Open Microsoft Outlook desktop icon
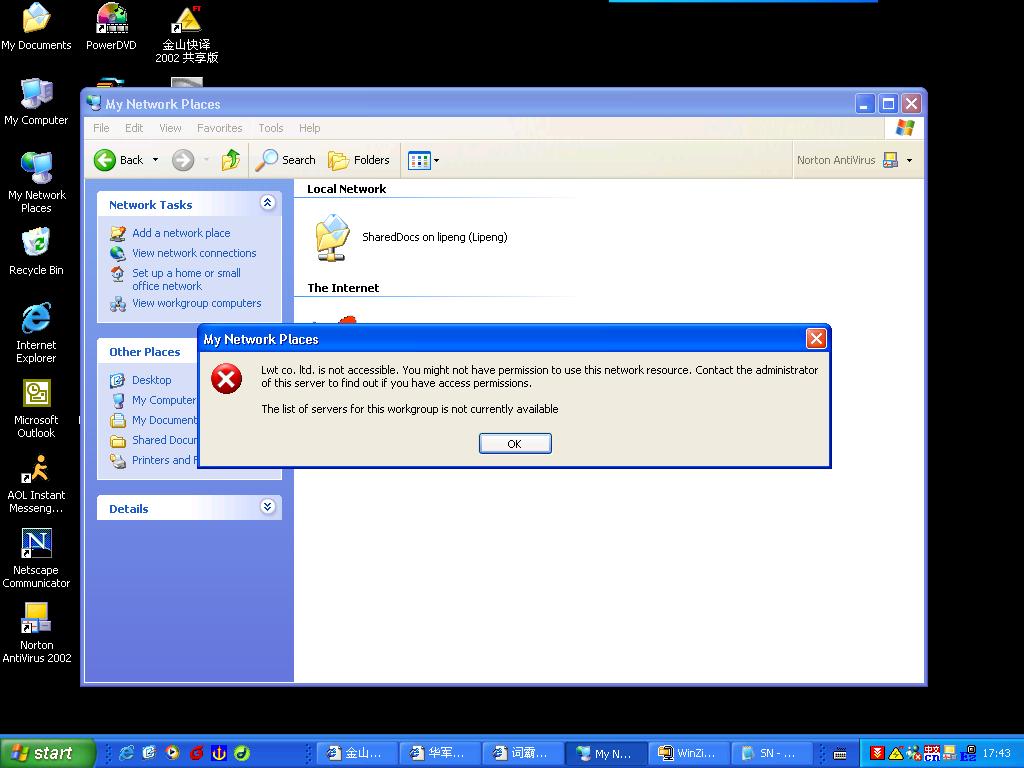This screenshot has height=768, width=1024. (36, 409)
